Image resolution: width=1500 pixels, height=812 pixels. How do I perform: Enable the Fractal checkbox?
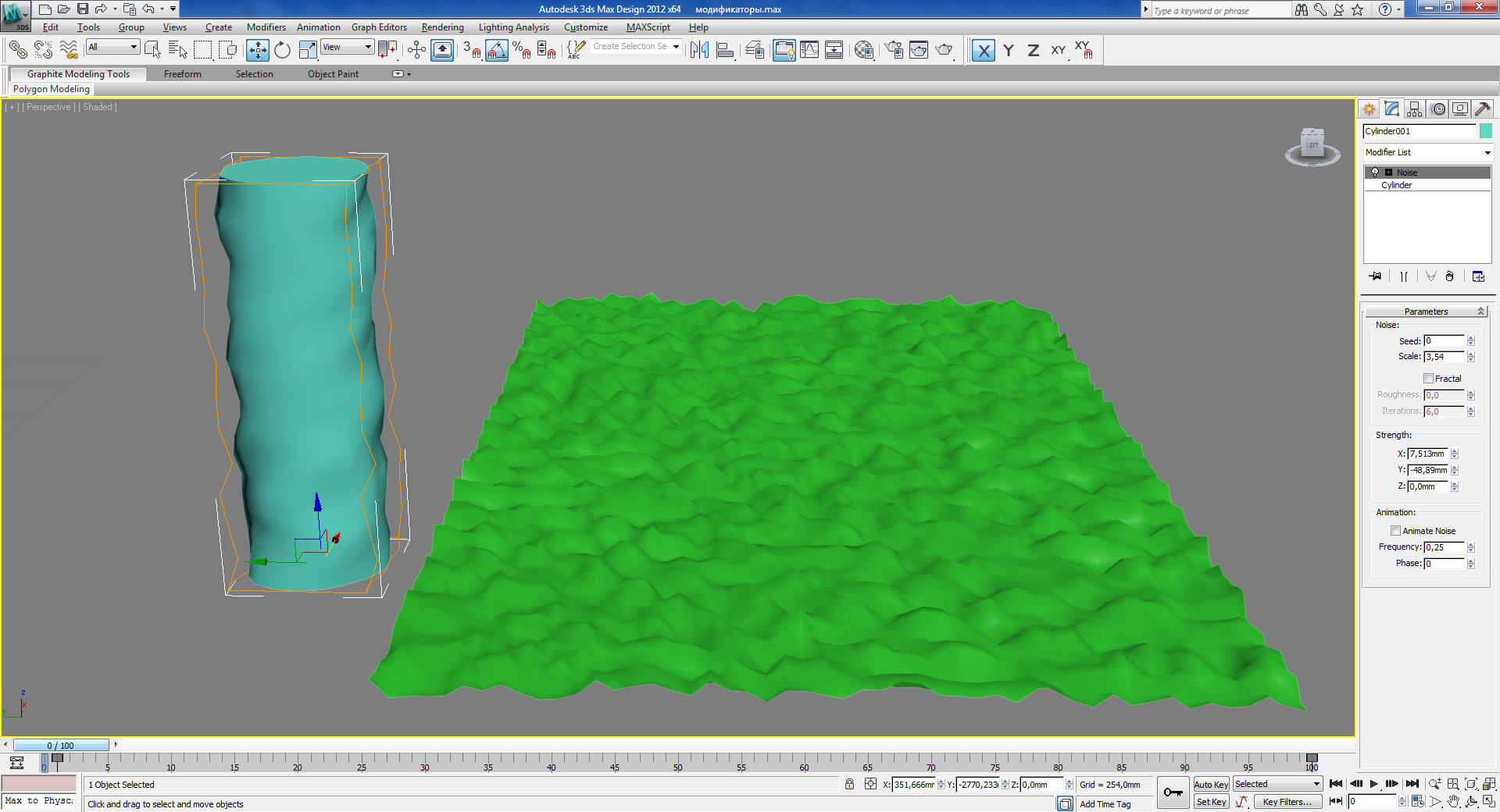[1428, 379]
